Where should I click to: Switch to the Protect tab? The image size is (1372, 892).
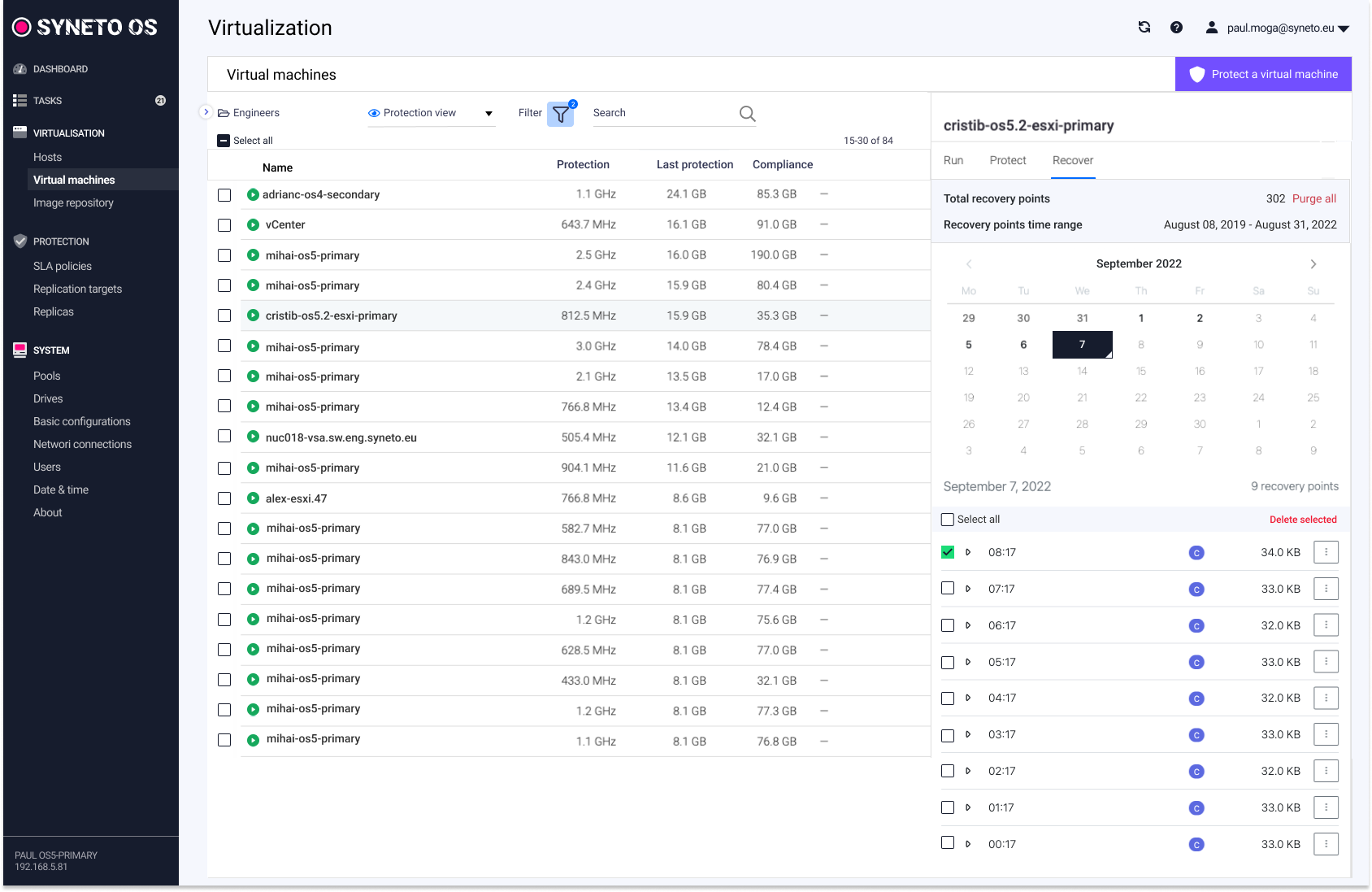1008,161
